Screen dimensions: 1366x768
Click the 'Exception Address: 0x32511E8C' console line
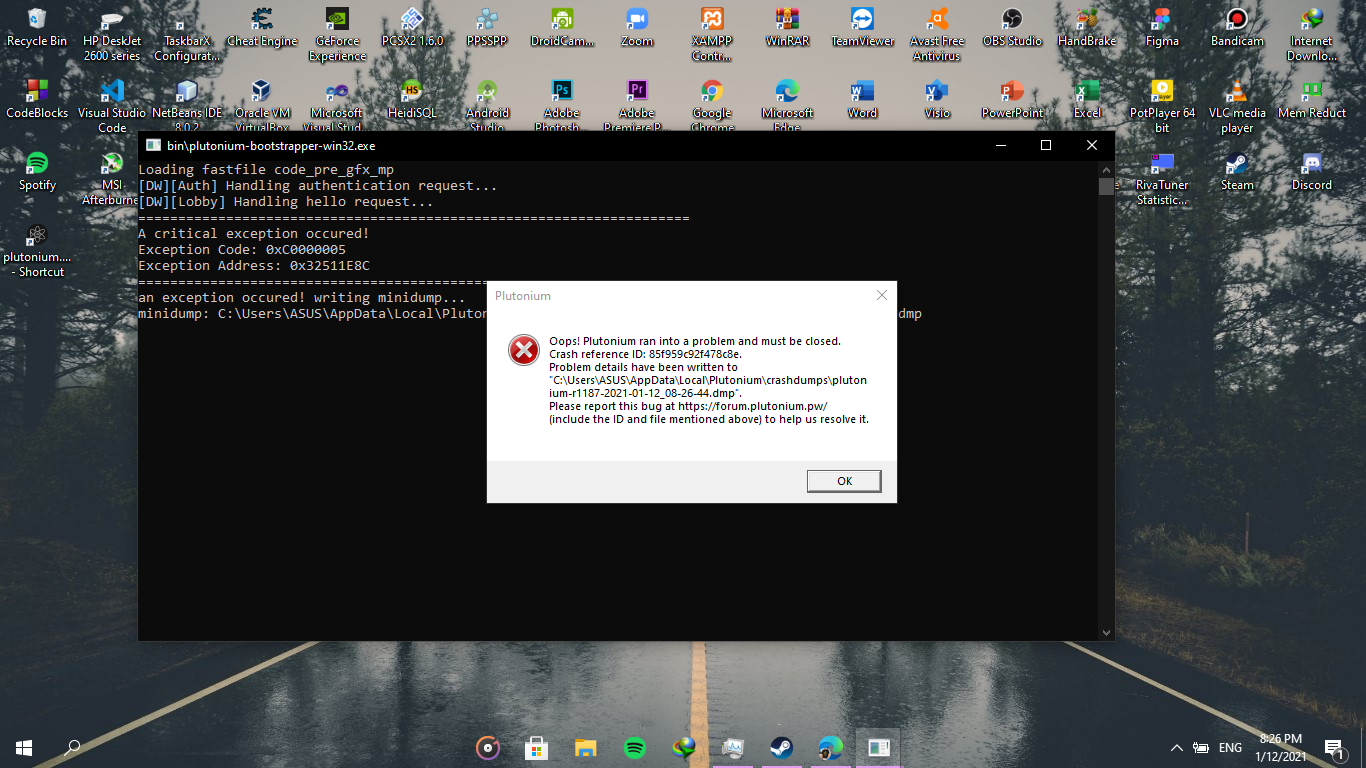coord(254,265)
